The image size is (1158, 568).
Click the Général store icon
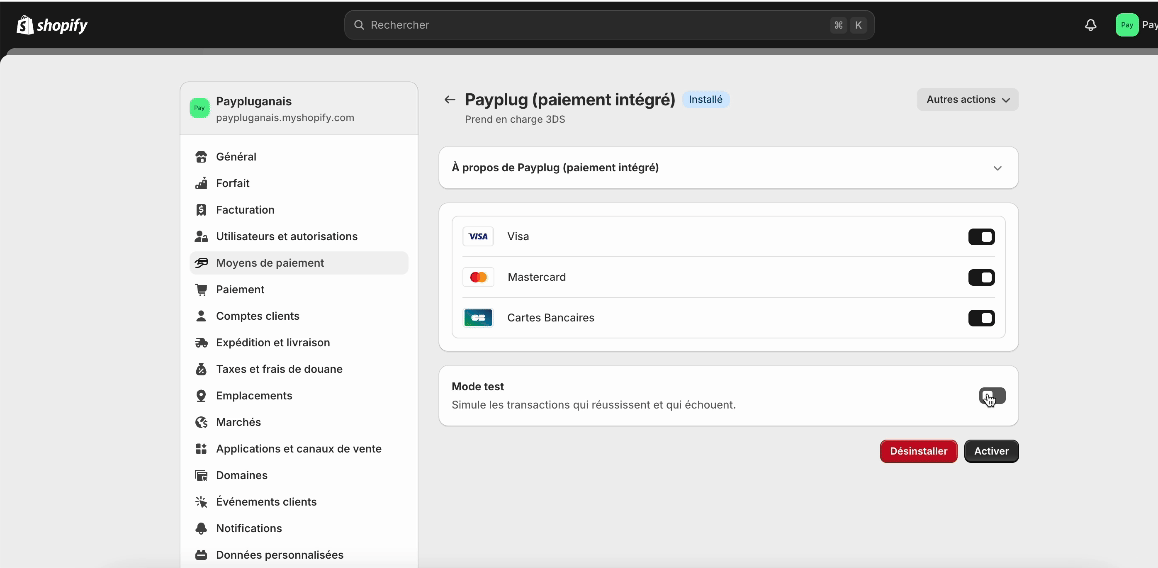point(201,157)
